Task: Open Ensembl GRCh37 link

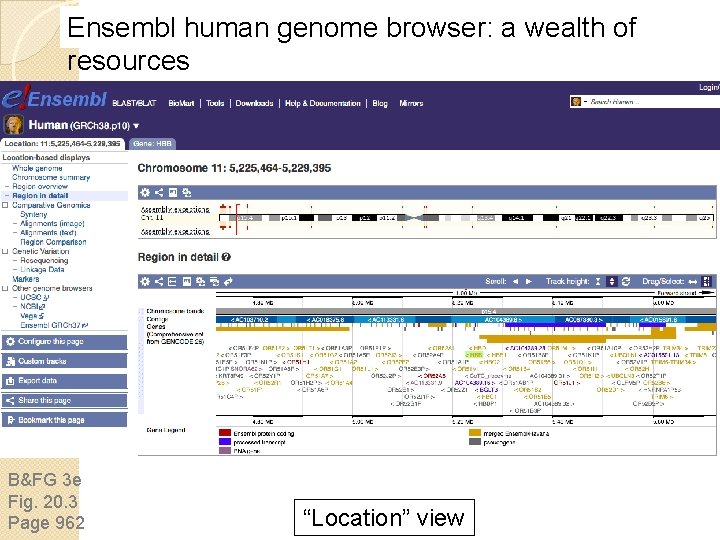Action: 54,325
